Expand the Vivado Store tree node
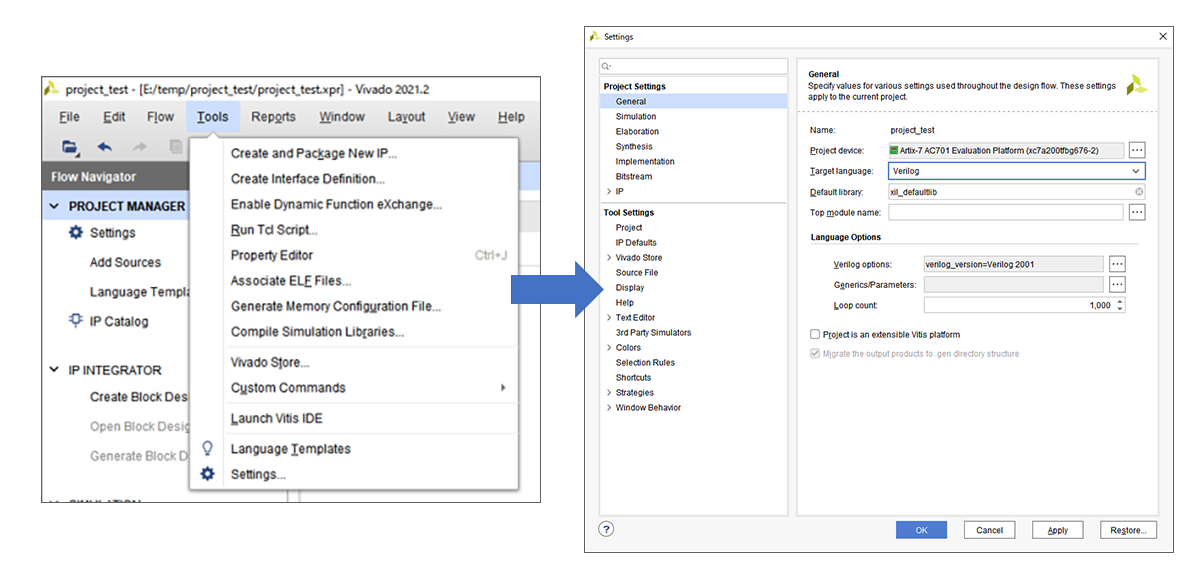The height and width of the screenshot is (579, 1200). click(608, 258)
